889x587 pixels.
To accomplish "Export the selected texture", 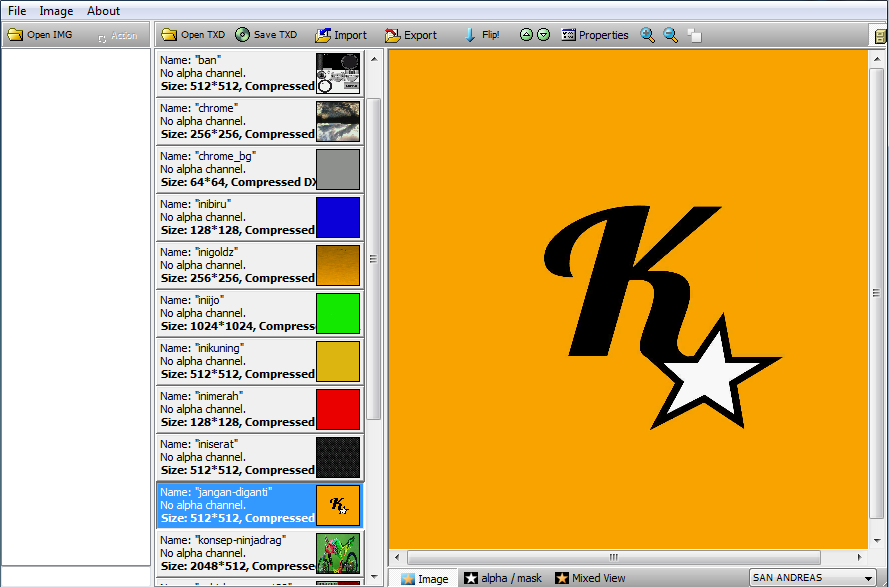I will [x=411, y=35].
